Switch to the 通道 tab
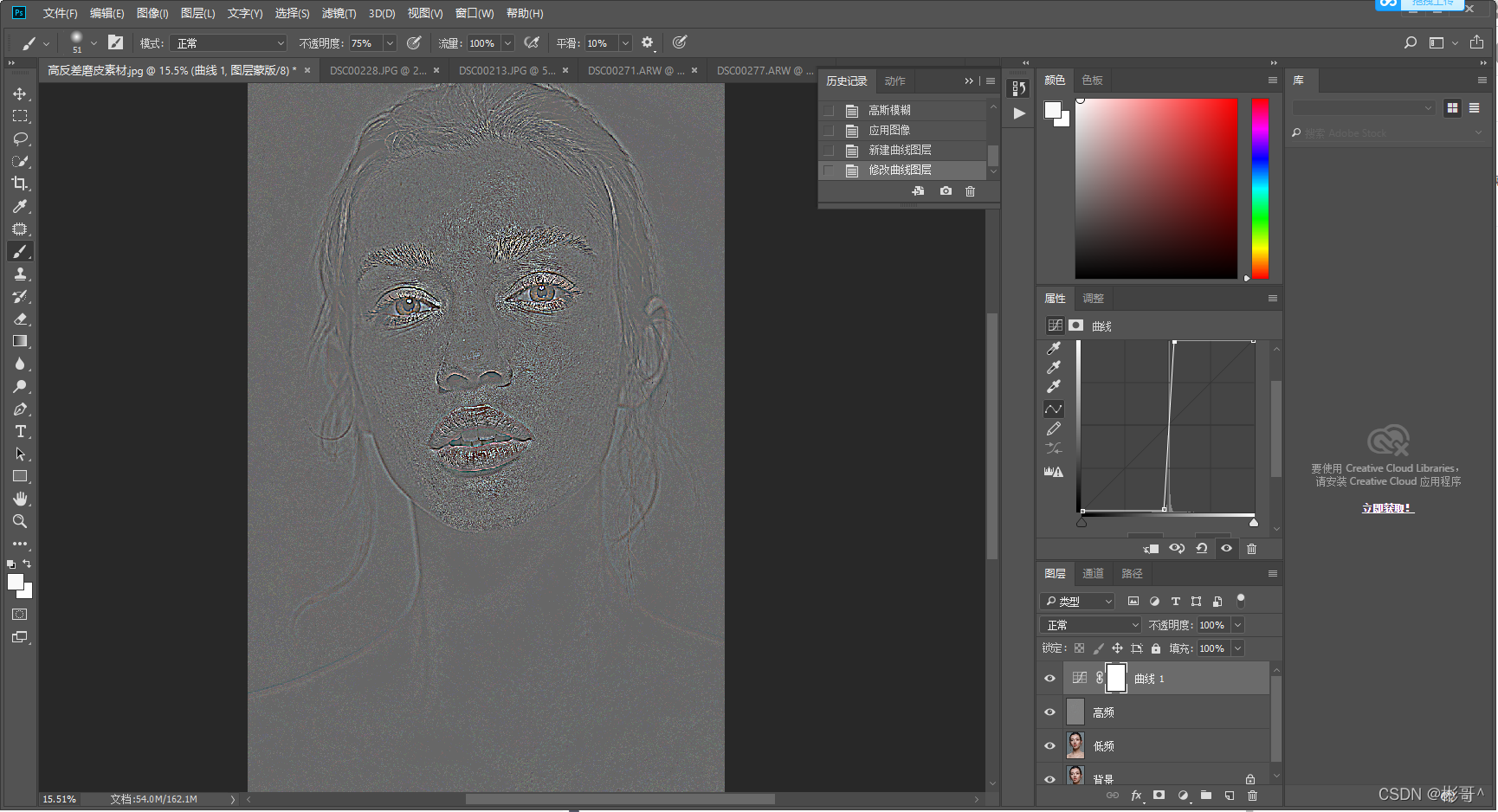This screenshot has height=812, width=1498. point(1093,574)
